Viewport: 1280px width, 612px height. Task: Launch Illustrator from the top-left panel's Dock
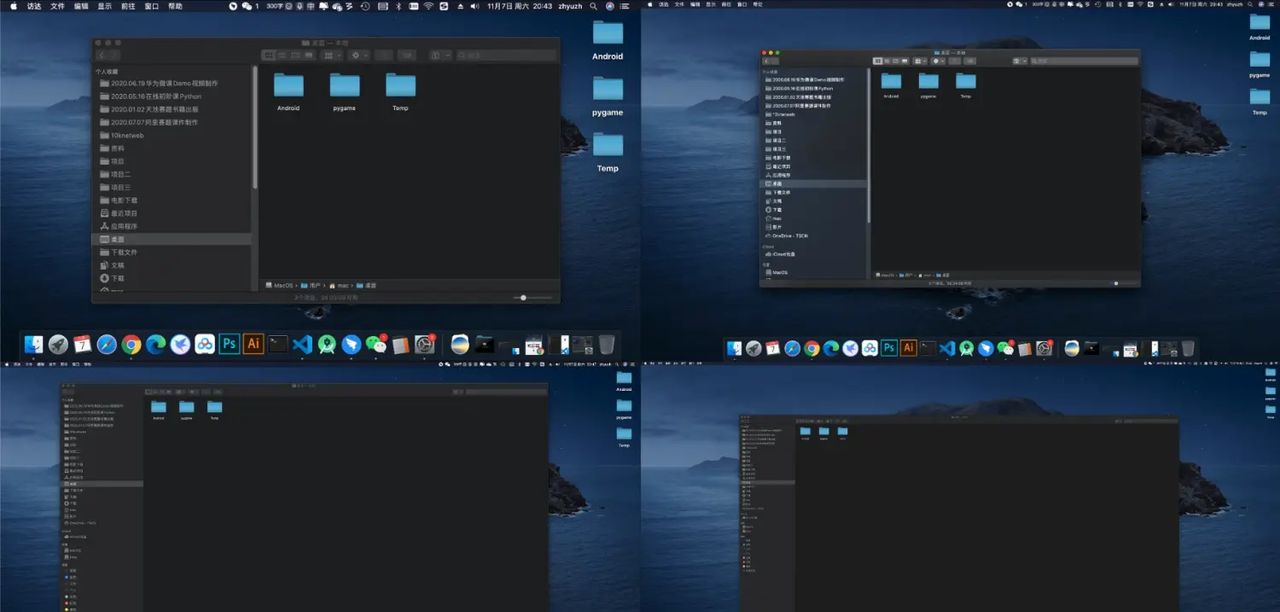coord(253,344)
